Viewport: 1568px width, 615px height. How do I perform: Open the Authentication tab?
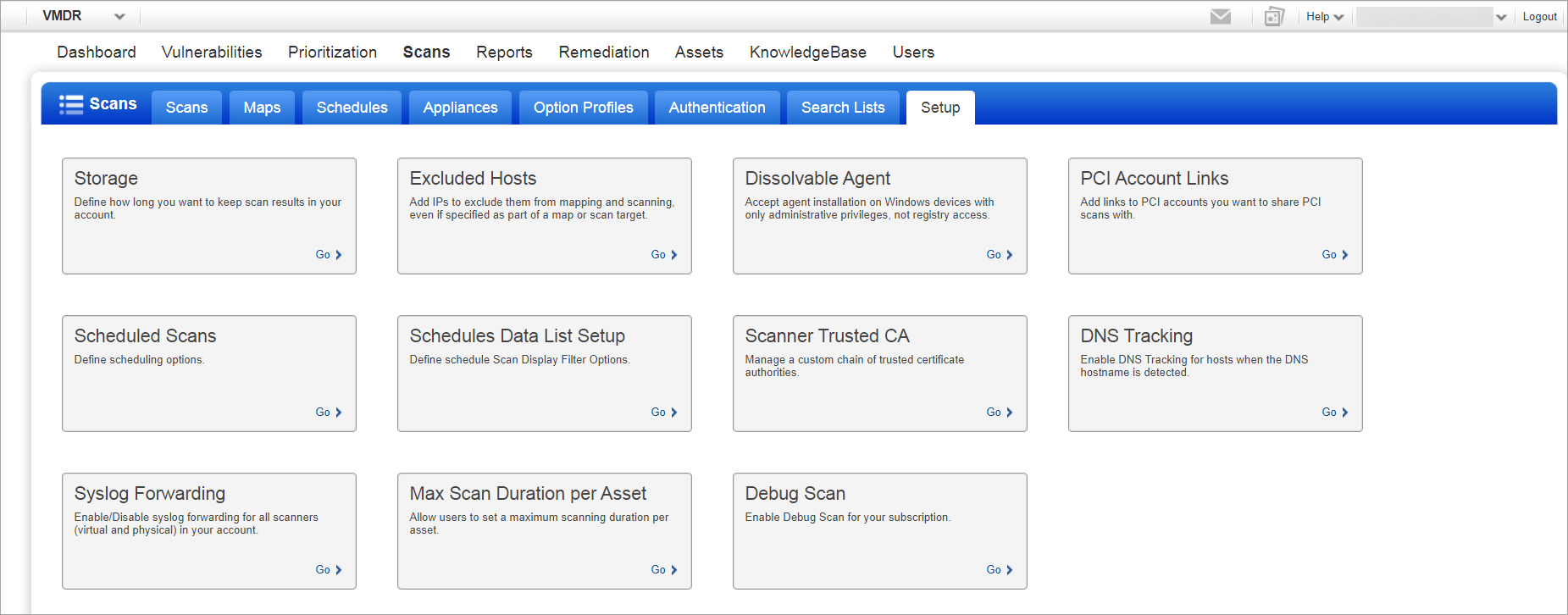click(x=717, y=108)
